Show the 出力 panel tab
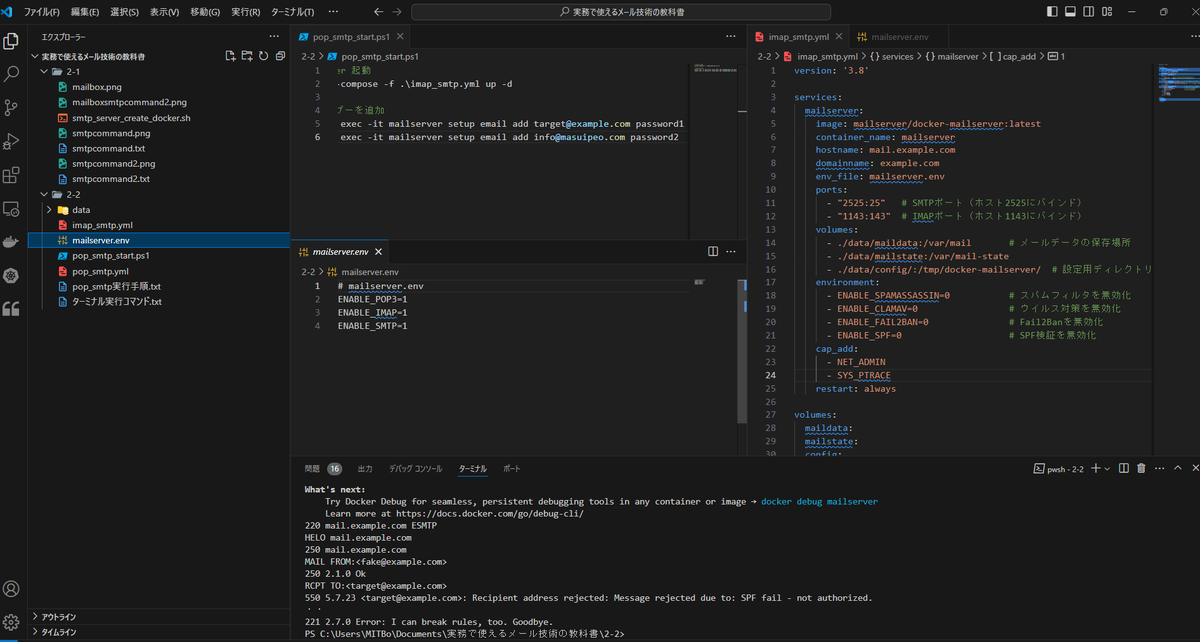Image resolution: width=1200 pixels, height=642 pixels. 365,468
